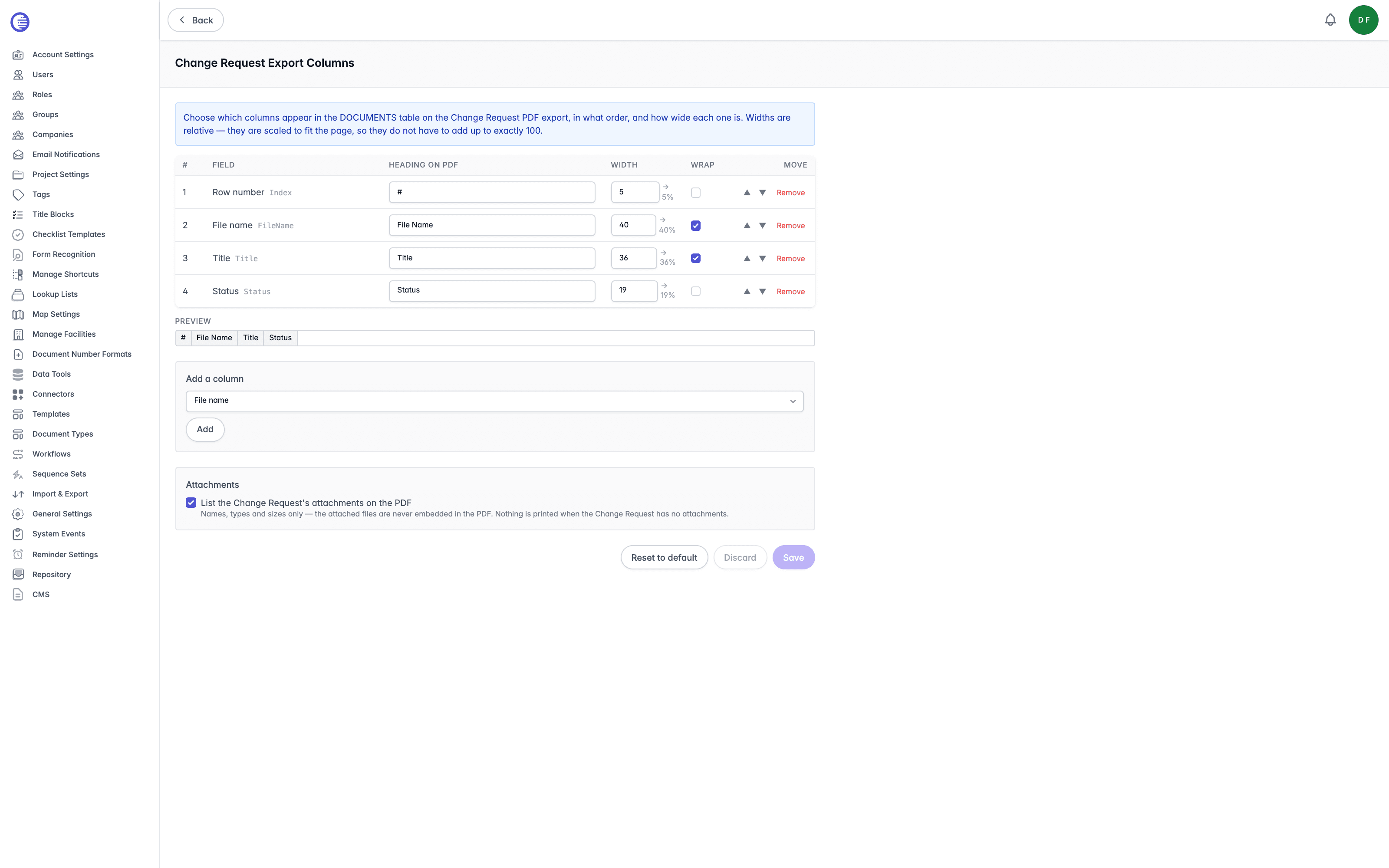Click the width field showing 36

click(x=634, y=258)
